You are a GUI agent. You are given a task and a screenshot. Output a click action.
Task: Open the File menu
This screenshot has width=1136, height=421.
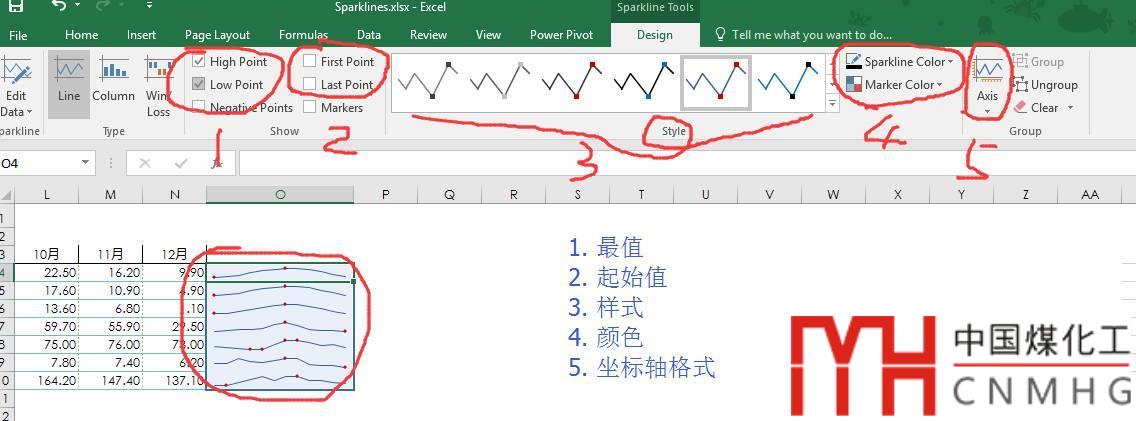click(x=18, y=35)
